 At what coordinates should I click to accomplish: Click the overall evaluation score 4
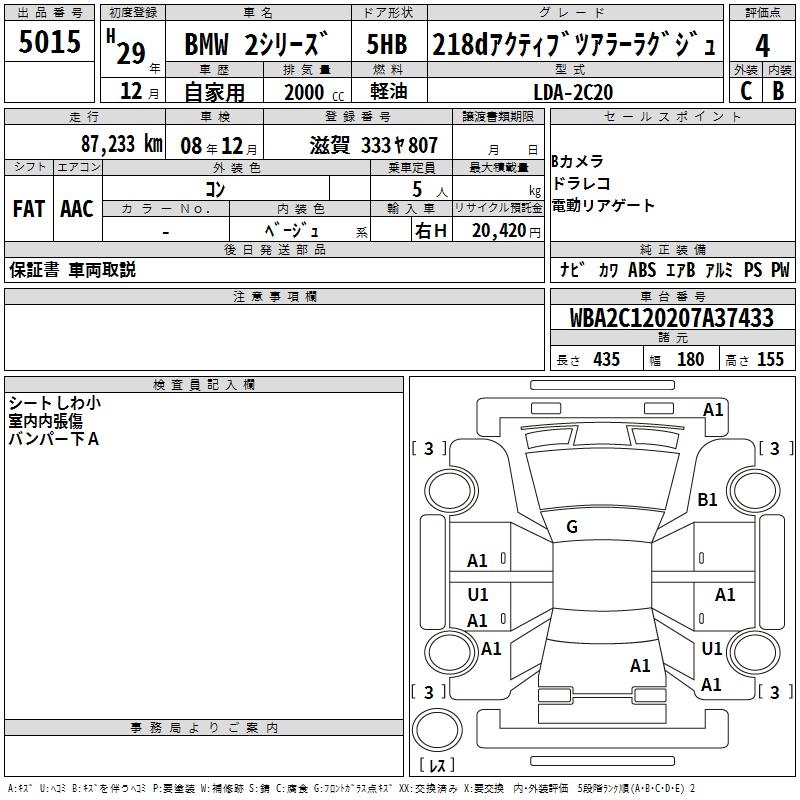click(762, 46)
